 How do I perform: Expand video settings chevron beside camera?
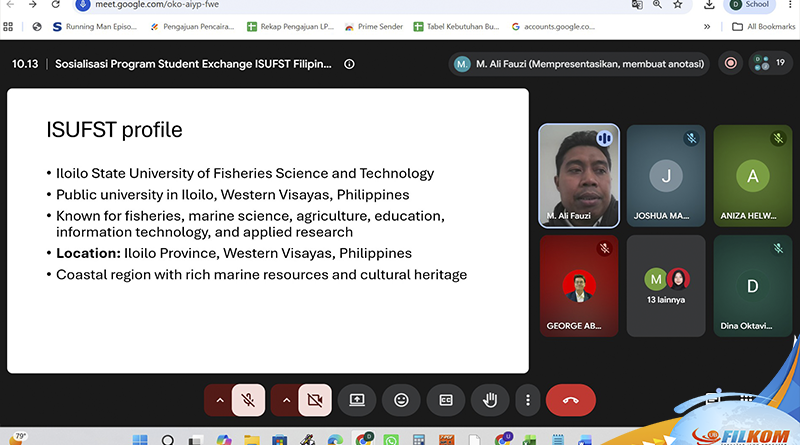tap(286, 400)
